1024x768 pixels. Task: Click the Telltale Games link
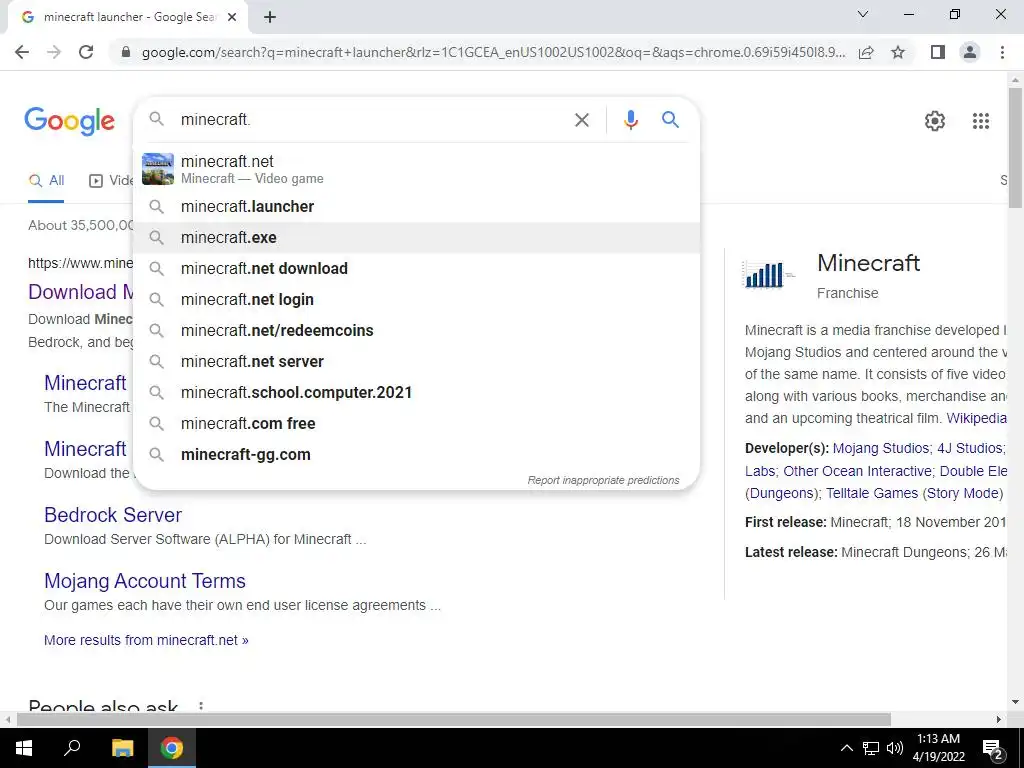tap(872, 493)
